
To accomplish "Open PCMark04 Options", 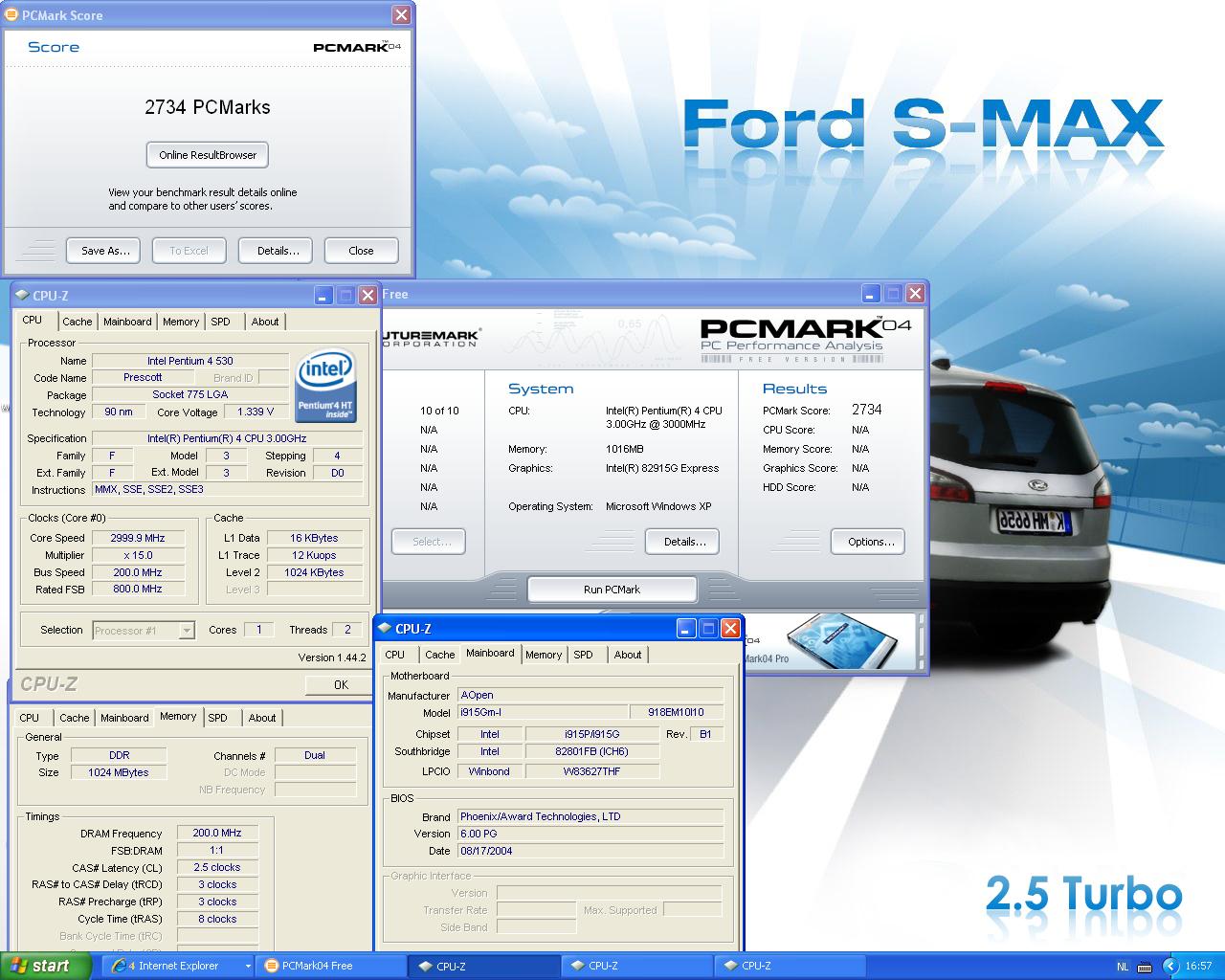I will click(x=869, y=542).
